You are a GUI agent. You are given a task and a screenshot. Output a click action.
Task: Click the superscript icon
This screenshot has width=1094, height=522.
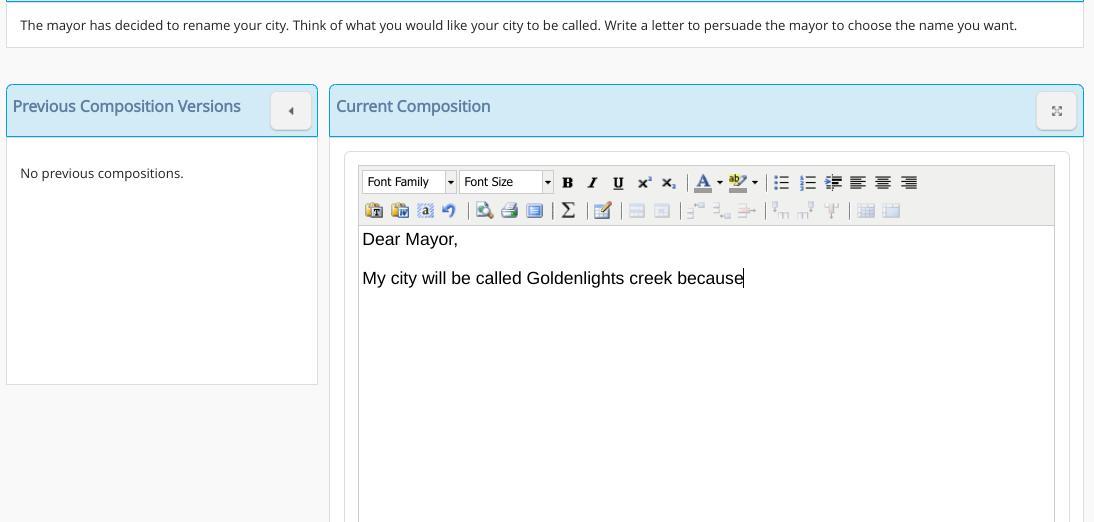(x=644, y=183)
